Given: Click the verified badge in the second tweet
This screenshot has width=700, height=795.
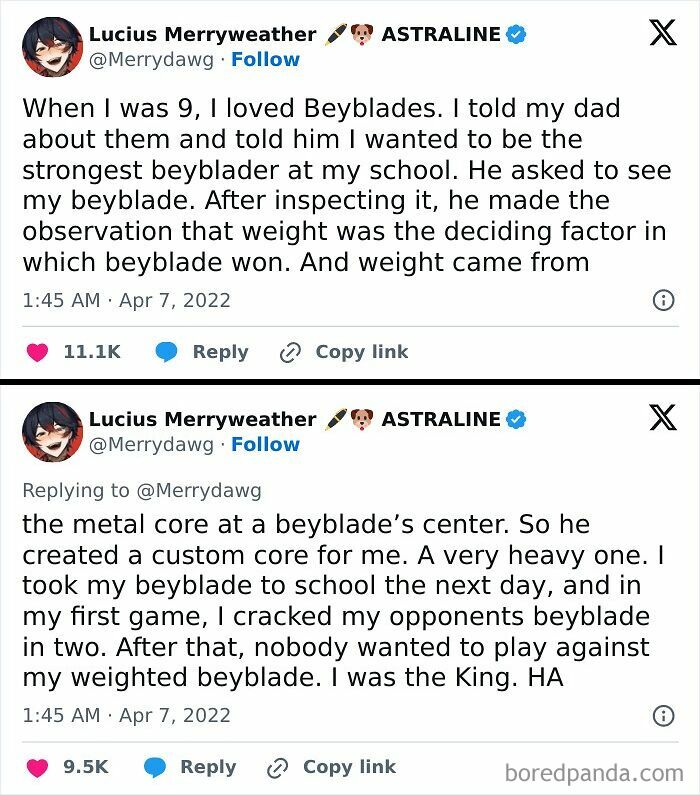Looking at the screenshot, I should point(516,419).
